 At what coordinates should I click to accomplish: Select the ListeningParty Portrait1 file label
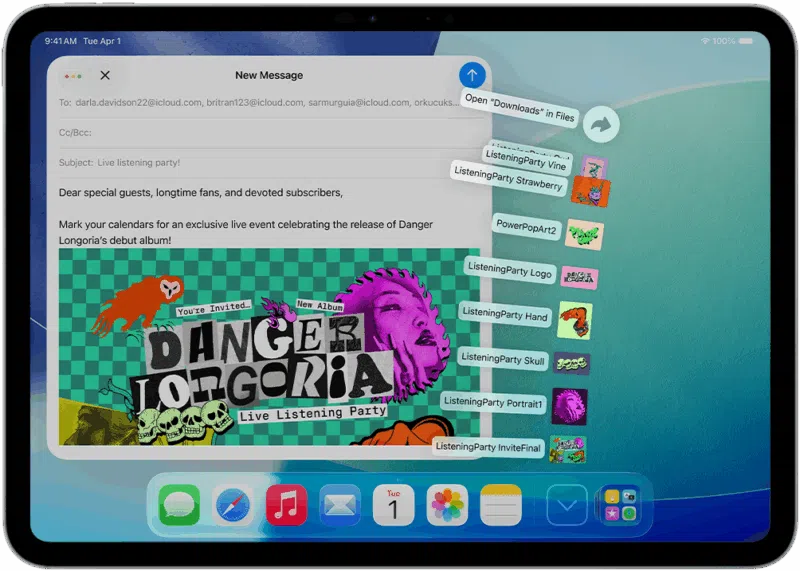tap(493, 402)
